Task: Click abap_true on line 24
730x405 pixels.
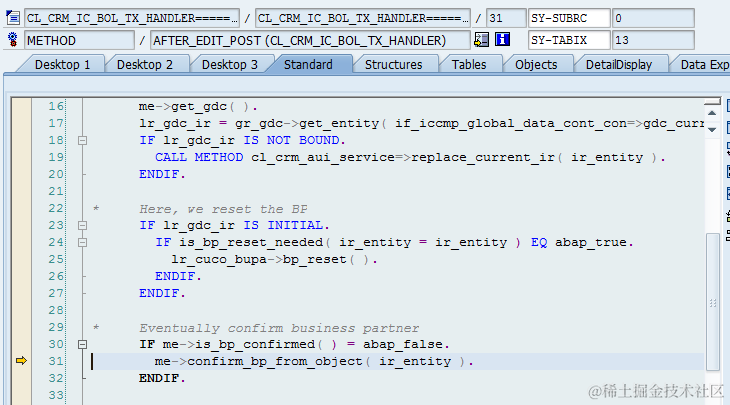Action: 591,243
